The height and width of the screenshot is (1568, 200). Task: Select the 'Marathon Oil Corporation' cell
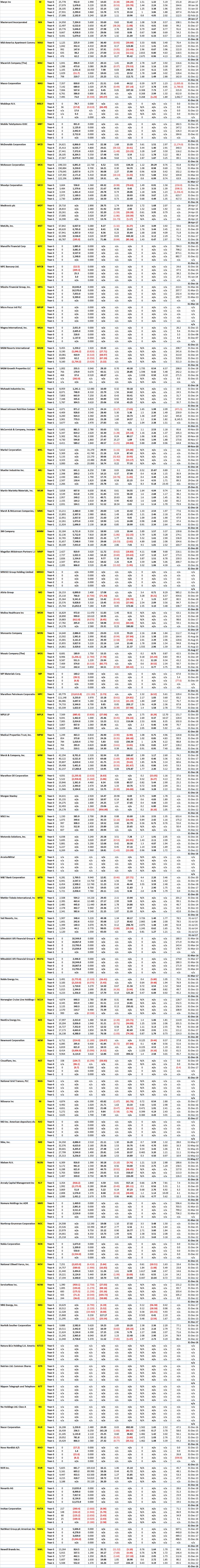point(18,775)
